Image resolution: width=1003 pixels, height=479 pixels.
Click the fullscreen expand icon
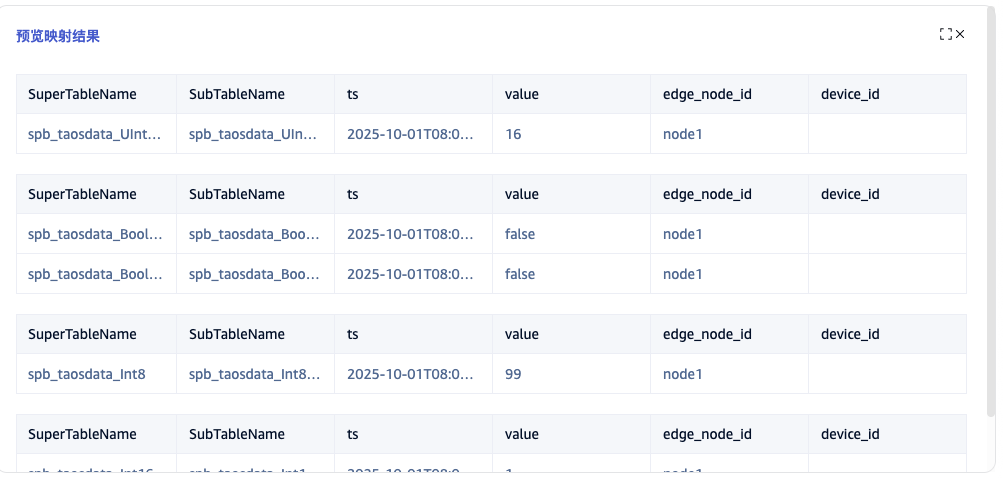click(945, 35)
